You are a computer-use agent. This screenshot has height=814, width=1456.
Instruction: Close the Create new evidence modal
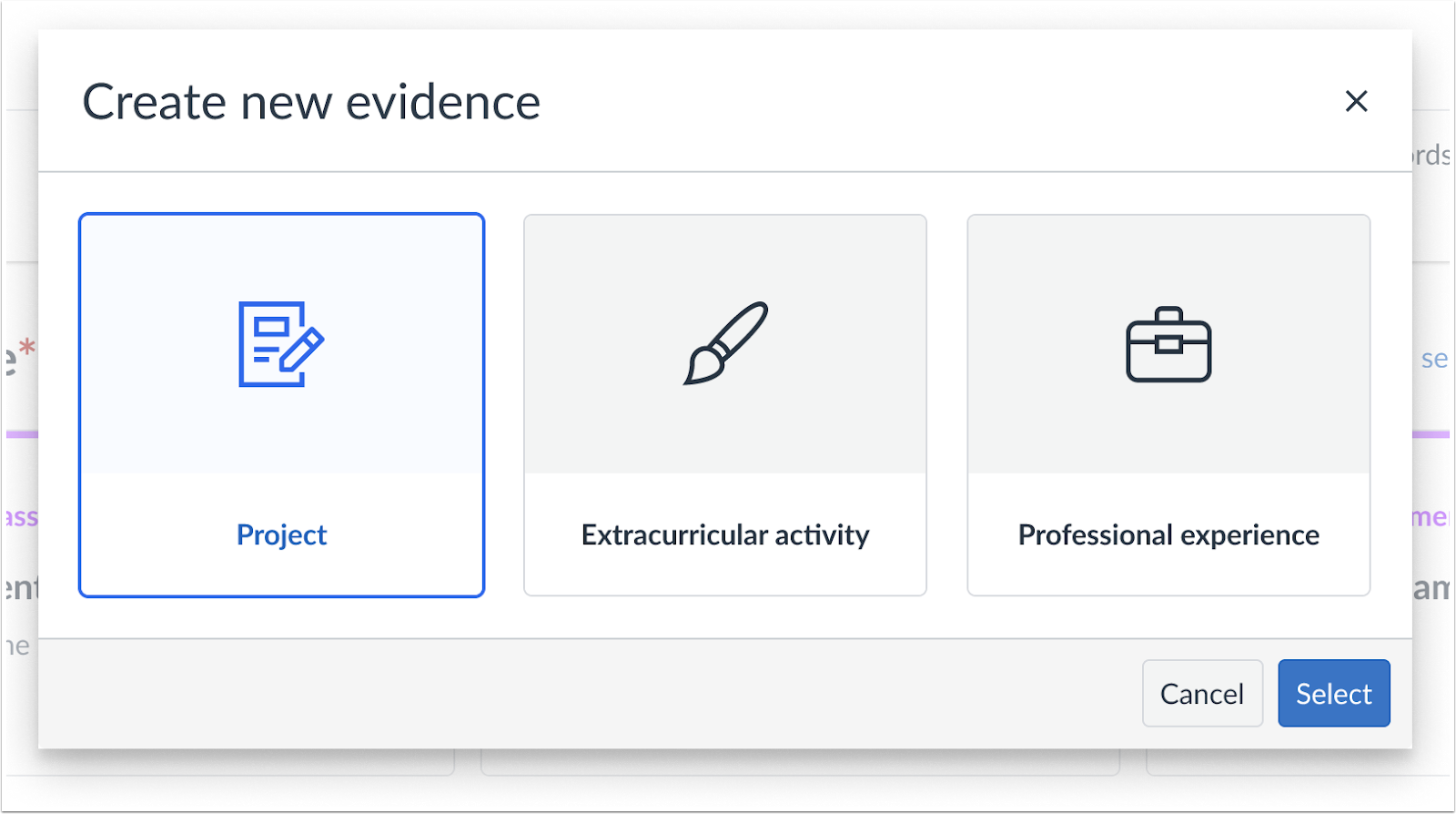click(1356, 101)
